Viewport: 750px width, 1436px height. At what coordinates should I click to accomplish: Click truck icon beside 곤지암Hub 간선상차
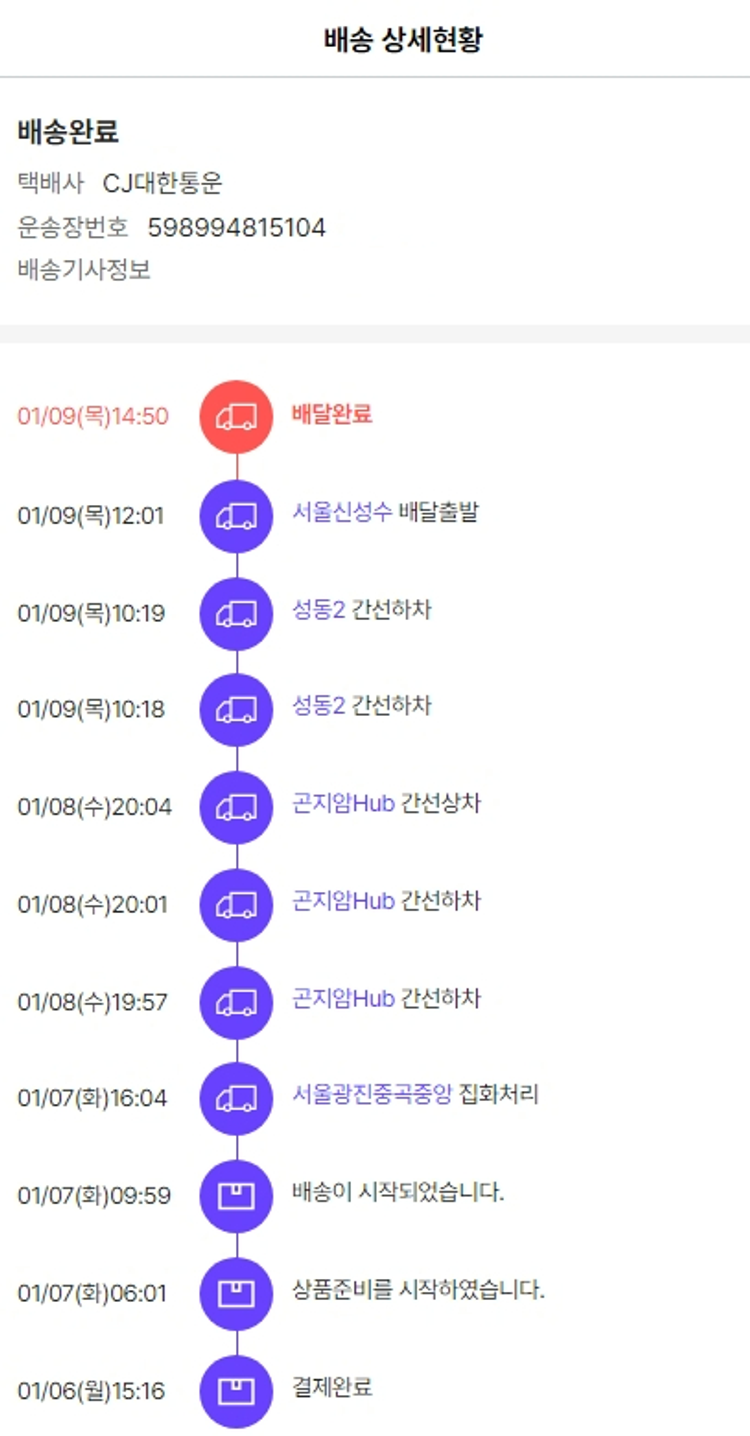(236, 807)
